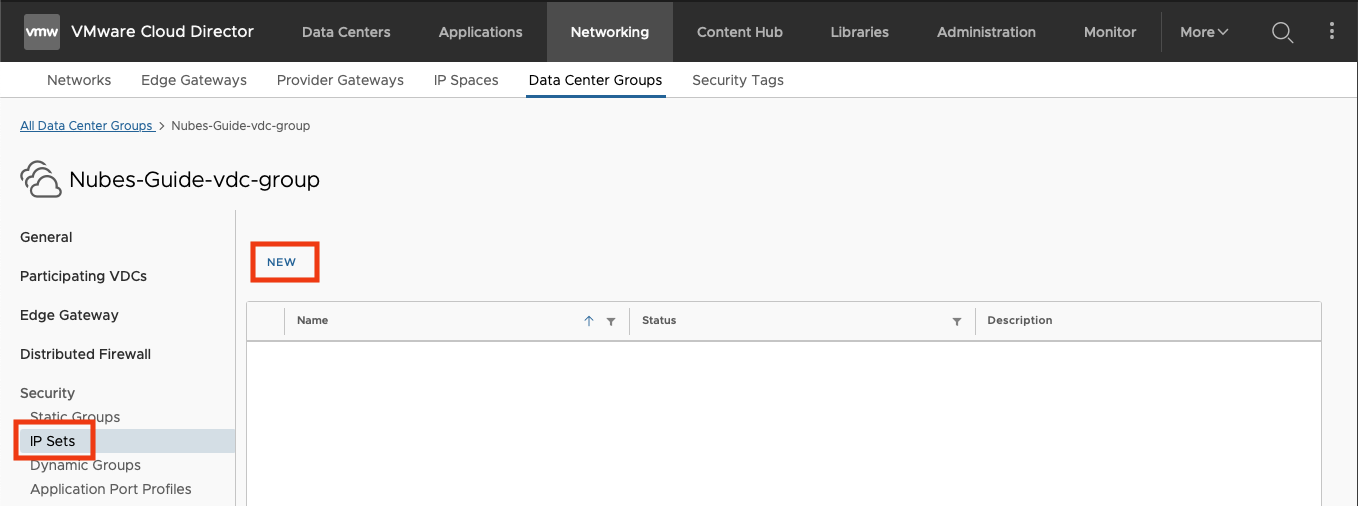Switch to the Edge Gateways tab
The image size is (1358, 506).
[x=194, y=80]
